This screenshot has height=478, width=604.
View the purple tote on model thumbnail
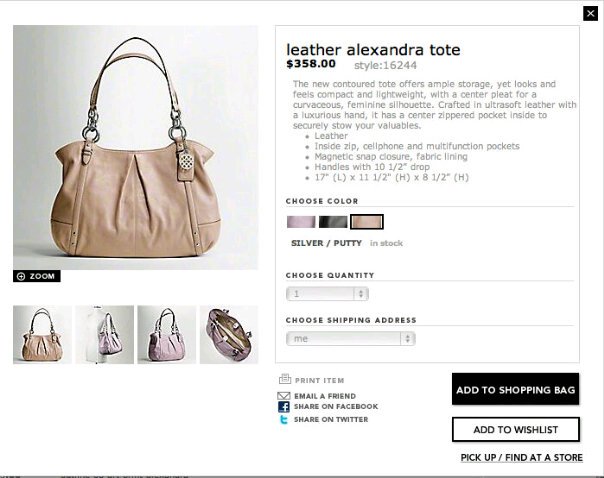[x=105, y=334]
